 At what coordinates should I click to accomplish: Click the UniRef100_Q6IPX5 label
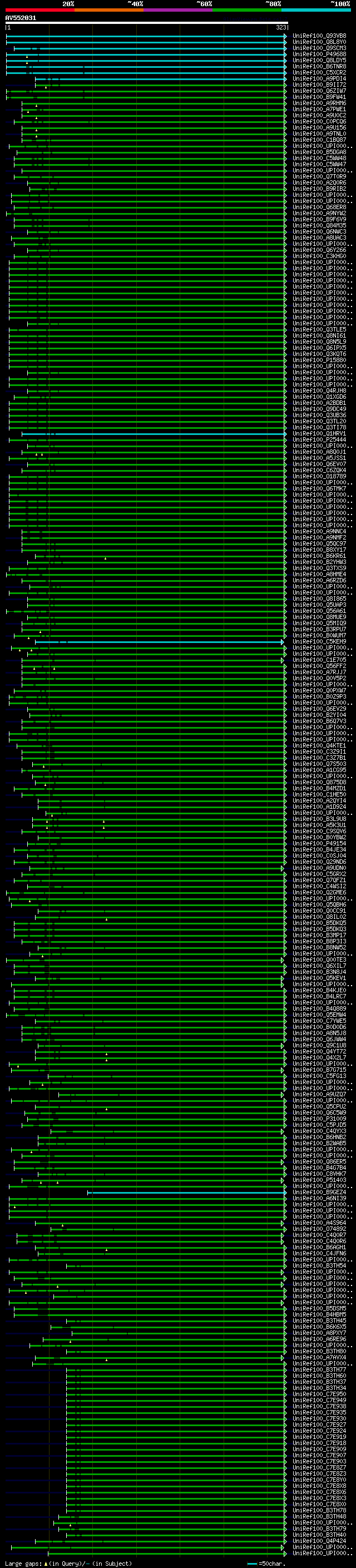[319, 348]
